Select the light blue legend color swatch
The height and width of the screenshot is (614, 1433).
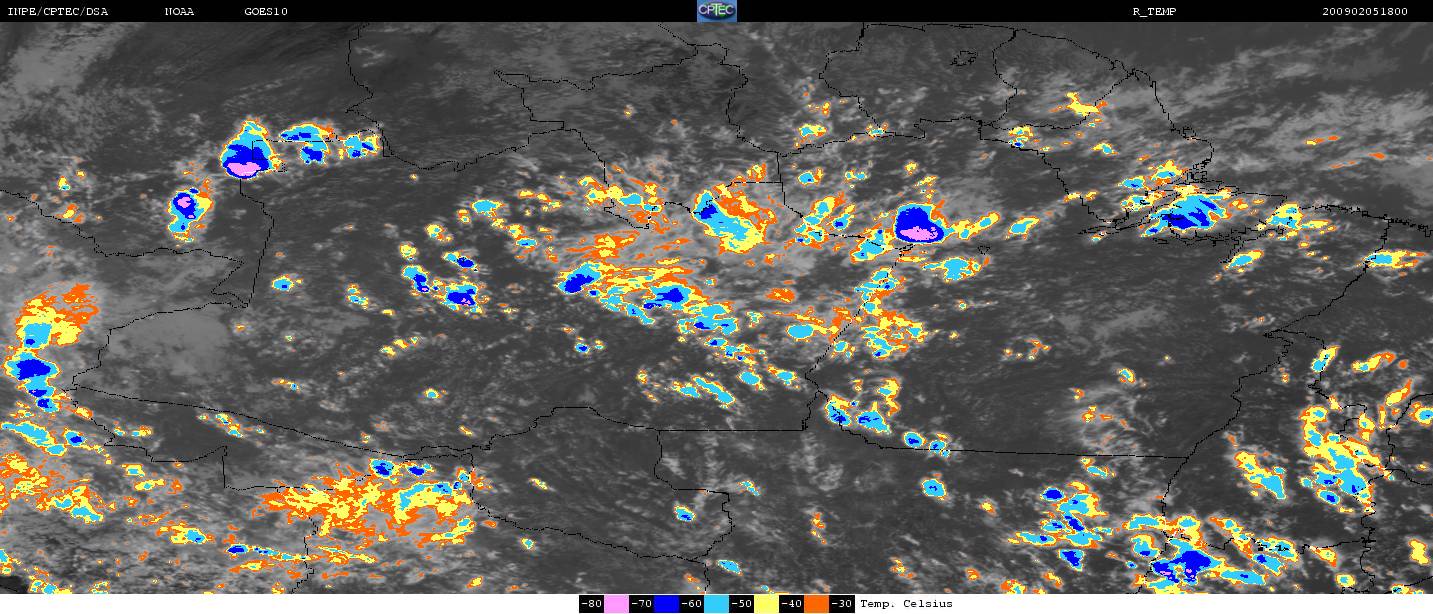(x=716, y=604)
